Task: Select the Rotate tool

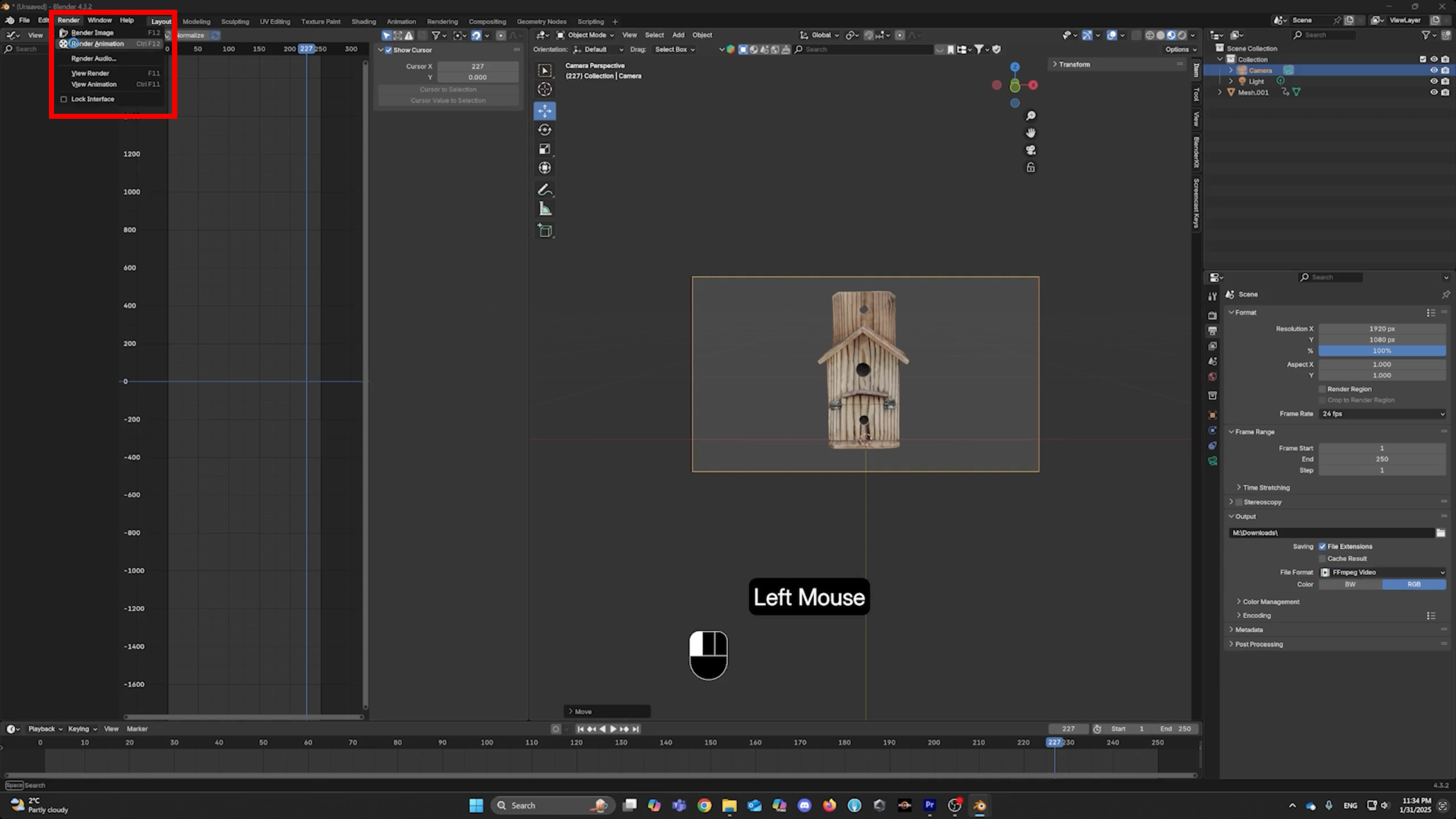Action: tap(545, 130)
